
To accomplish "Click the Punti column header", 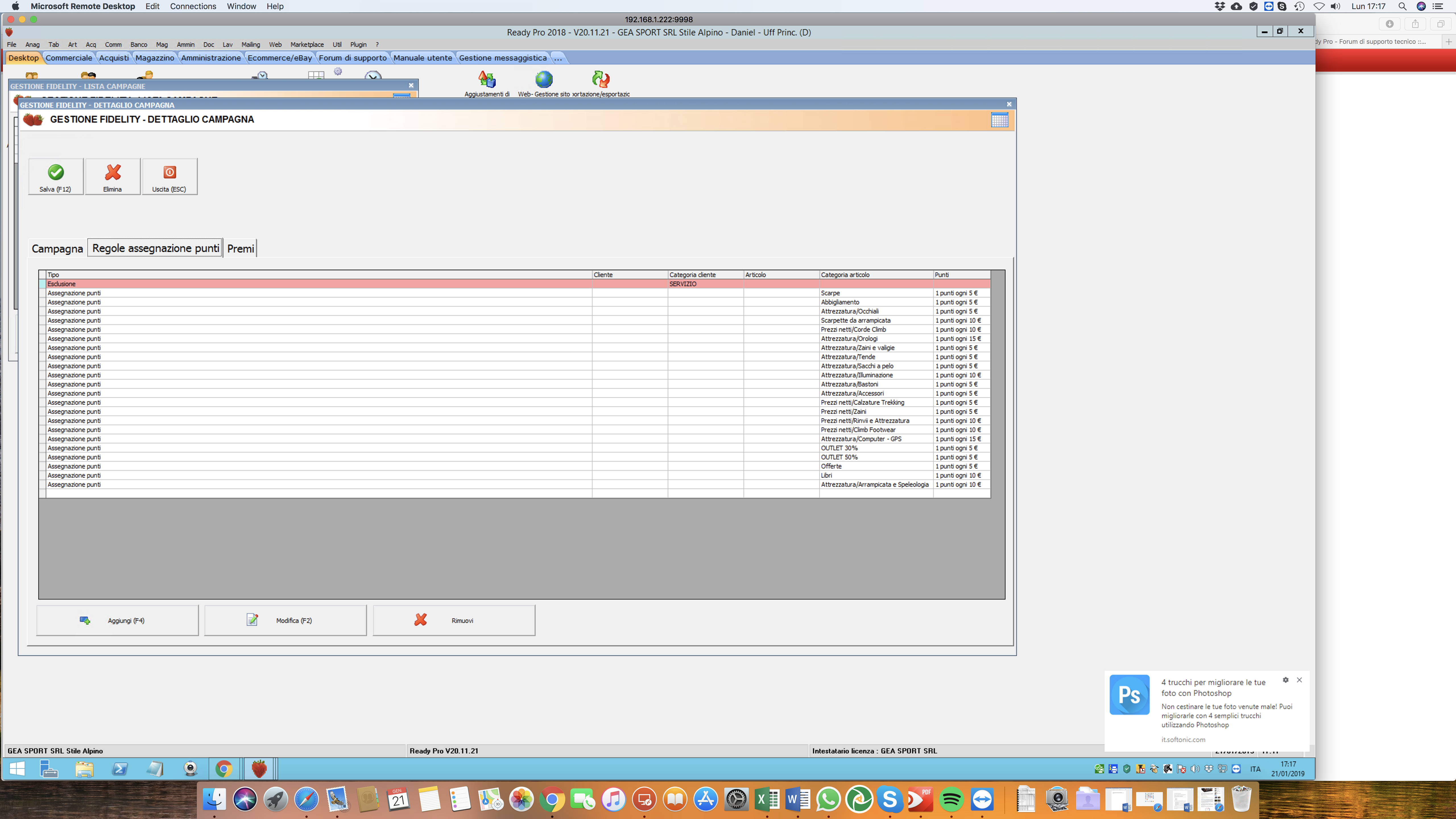I will (x=961, y=275).
